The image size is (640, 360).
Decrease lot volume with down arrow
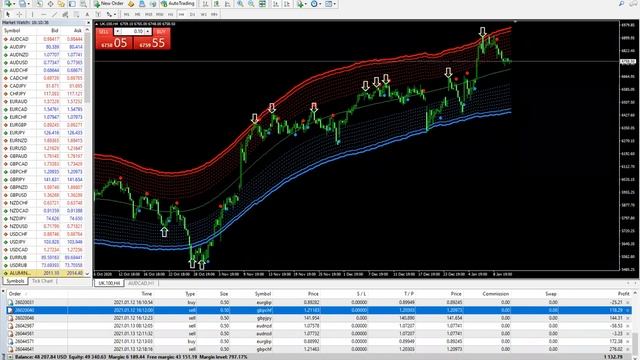(x=117, y=31)
